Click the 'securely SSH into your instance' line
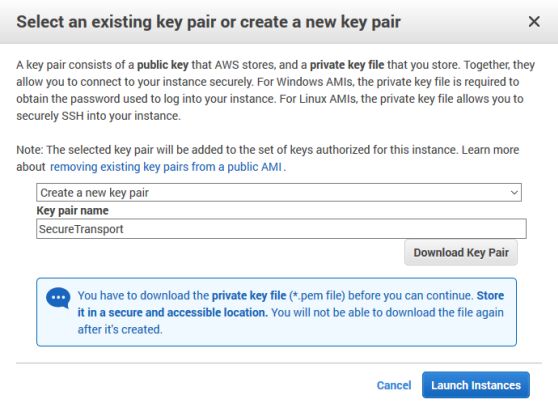Screen dimensions: 558x412 pos(99,116)
